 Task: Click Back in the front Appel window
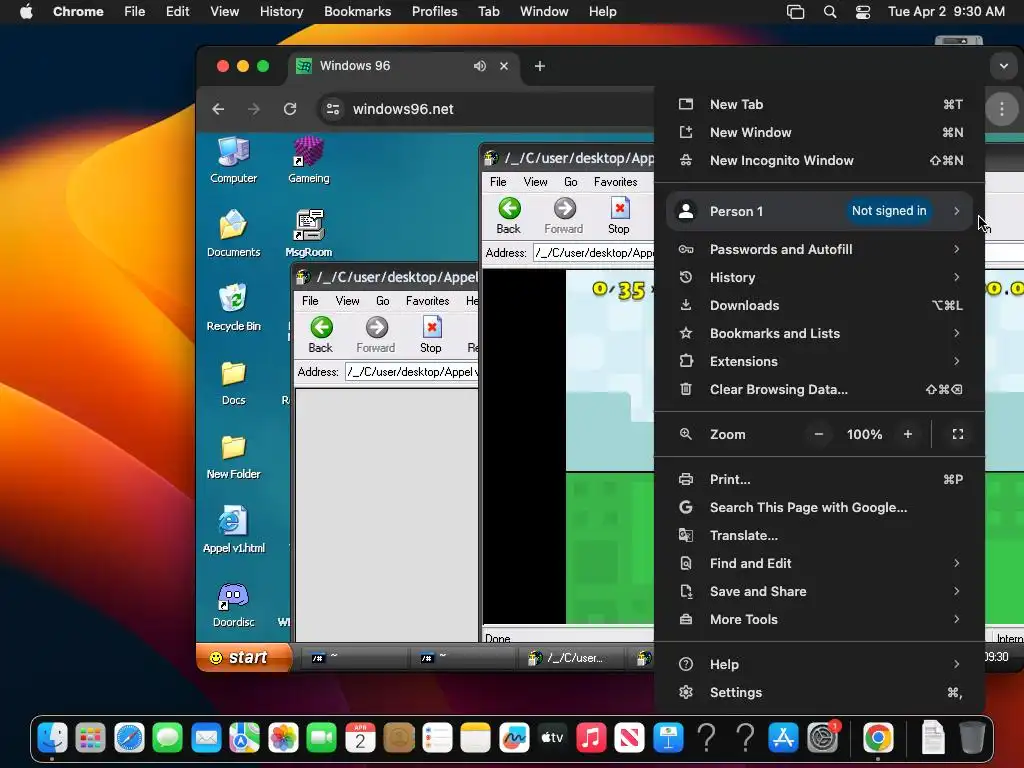(x=321, y=335)
